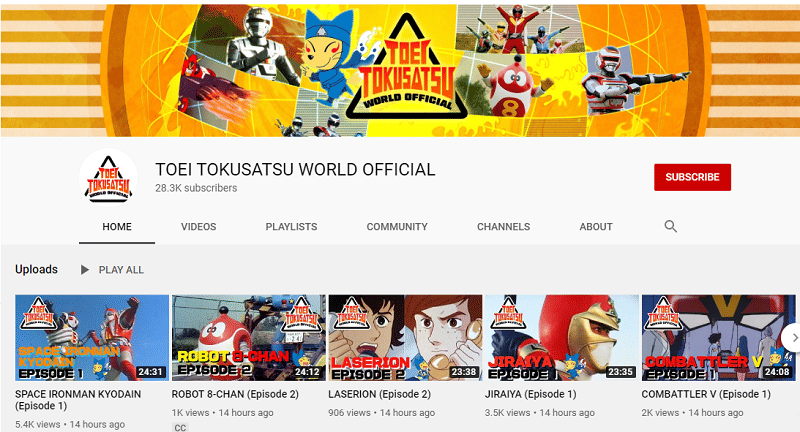Open JIRAIYA (Episode 1) title link

(531, 394)
